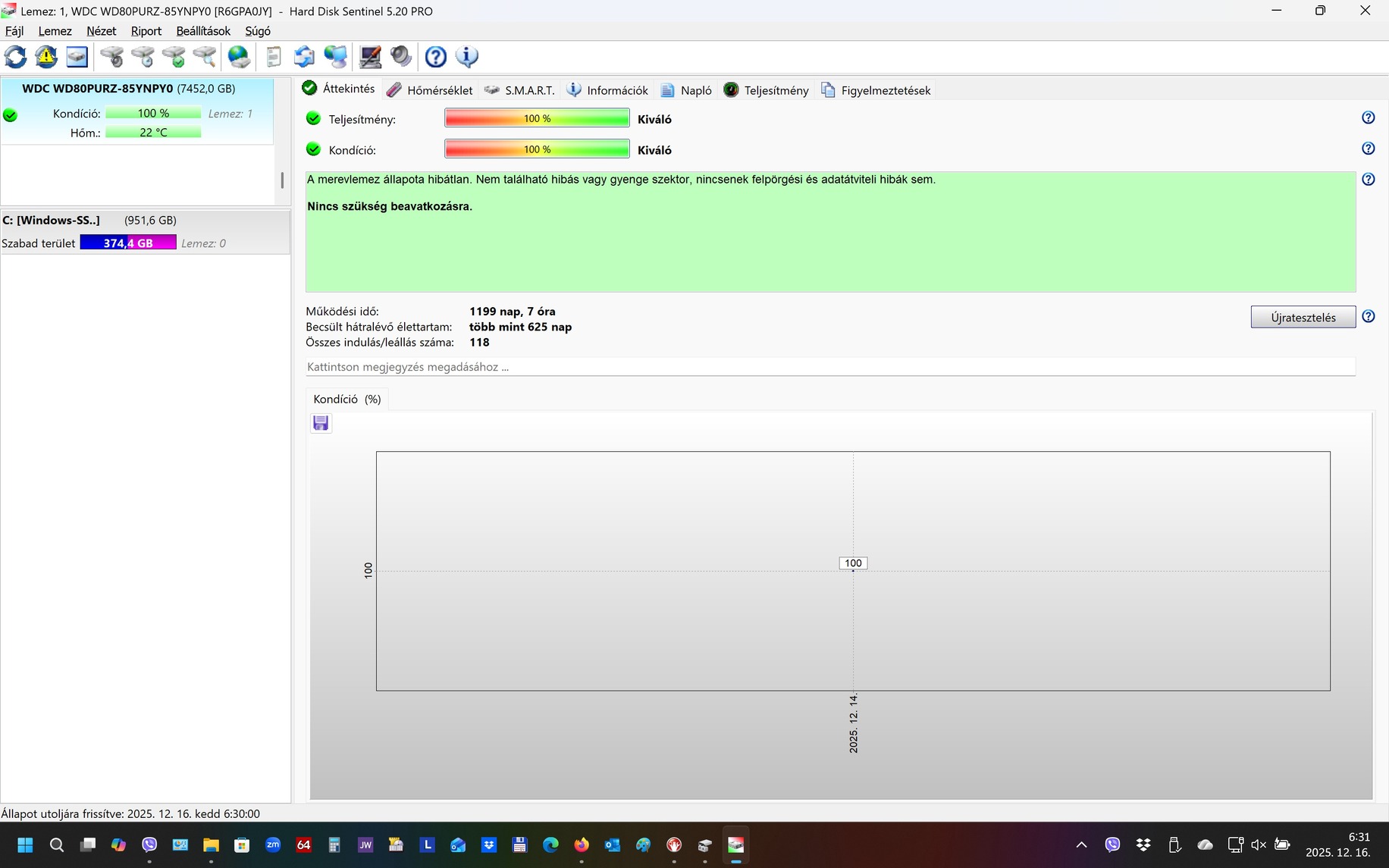Click the Kondíció 100 % bar in the overview
This screenshot has width=1389, height=868.
coord(537,149)
